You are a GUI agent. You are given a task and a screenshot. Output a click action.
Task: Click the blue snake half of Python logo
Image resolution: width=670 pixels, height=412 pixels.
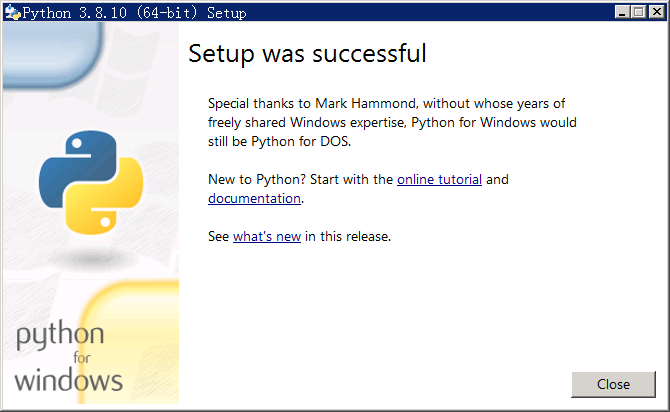click(x=79, y=167)
